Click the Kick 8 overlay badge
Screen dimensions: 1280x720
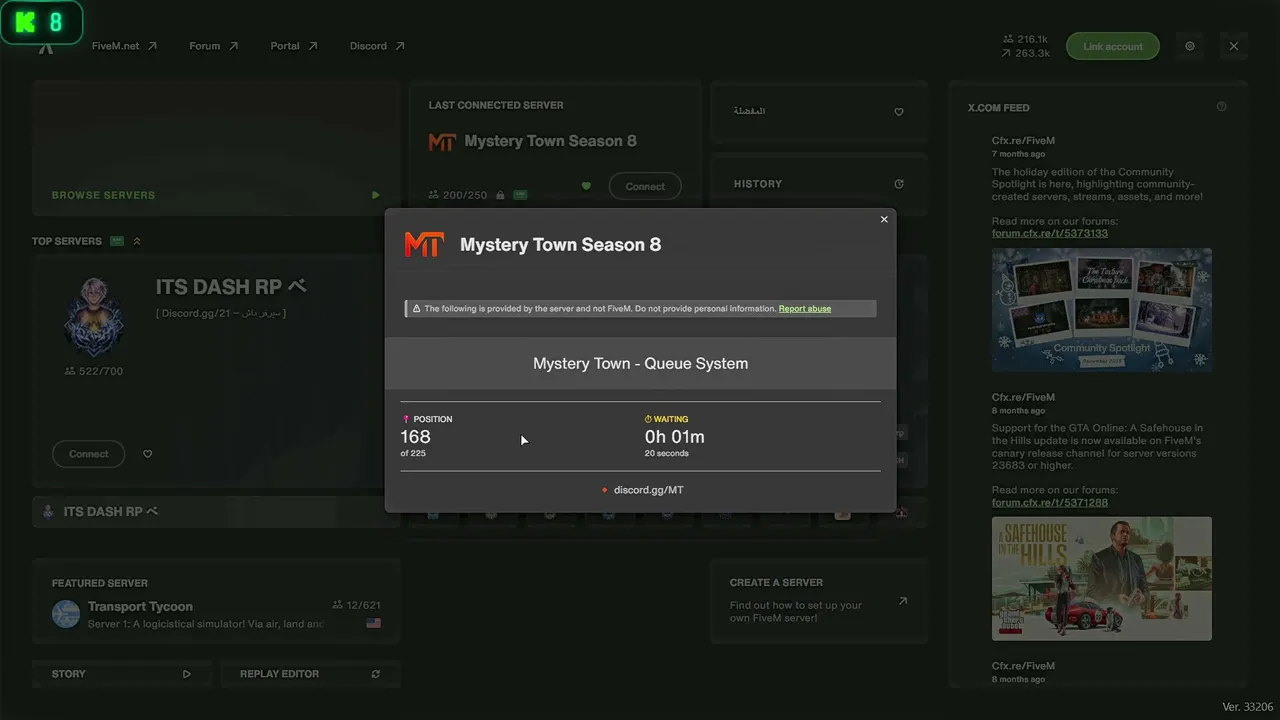click(41, 22)
